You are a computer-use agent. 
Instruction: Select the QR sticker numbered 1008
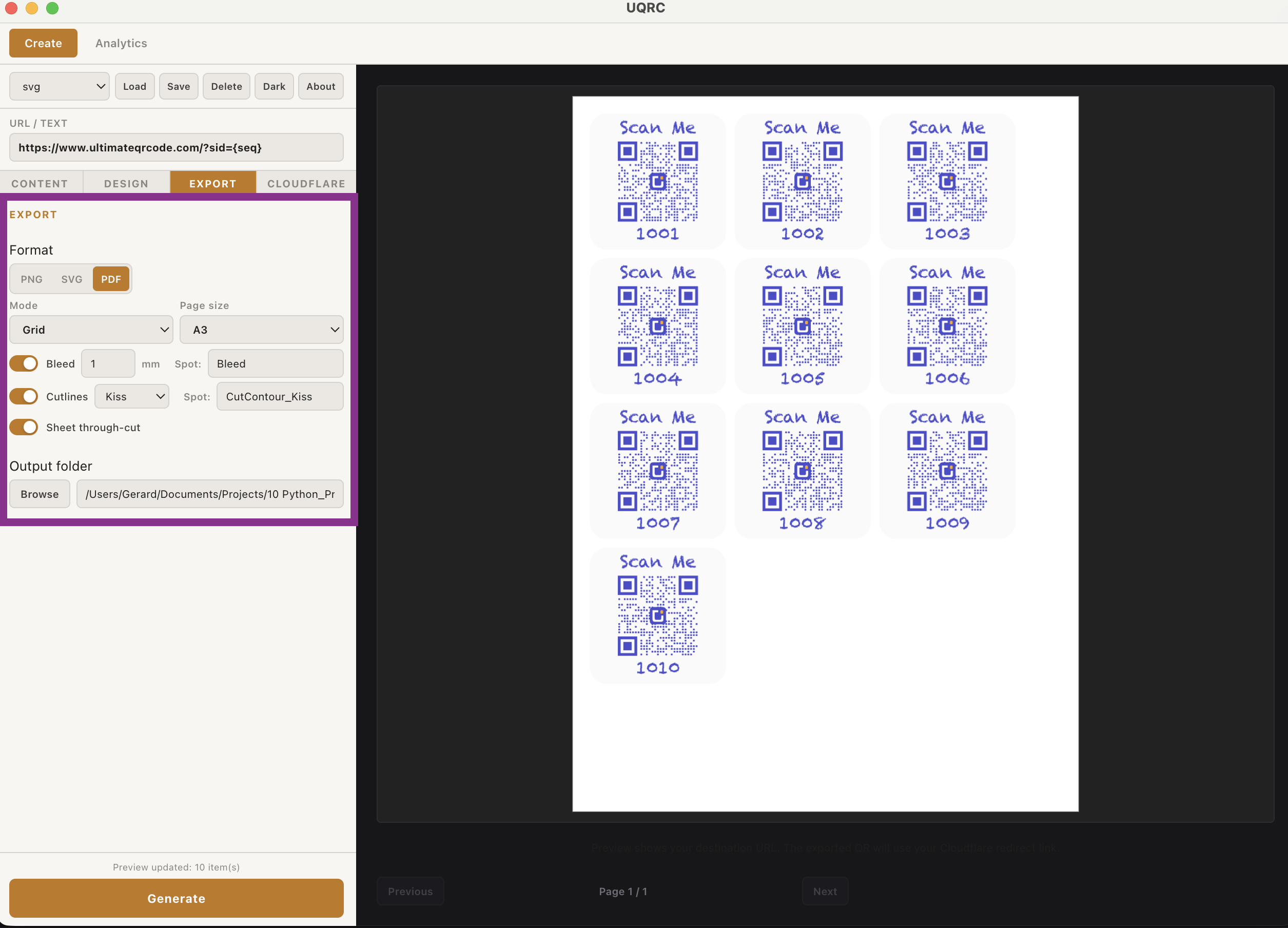click(803, 471)
